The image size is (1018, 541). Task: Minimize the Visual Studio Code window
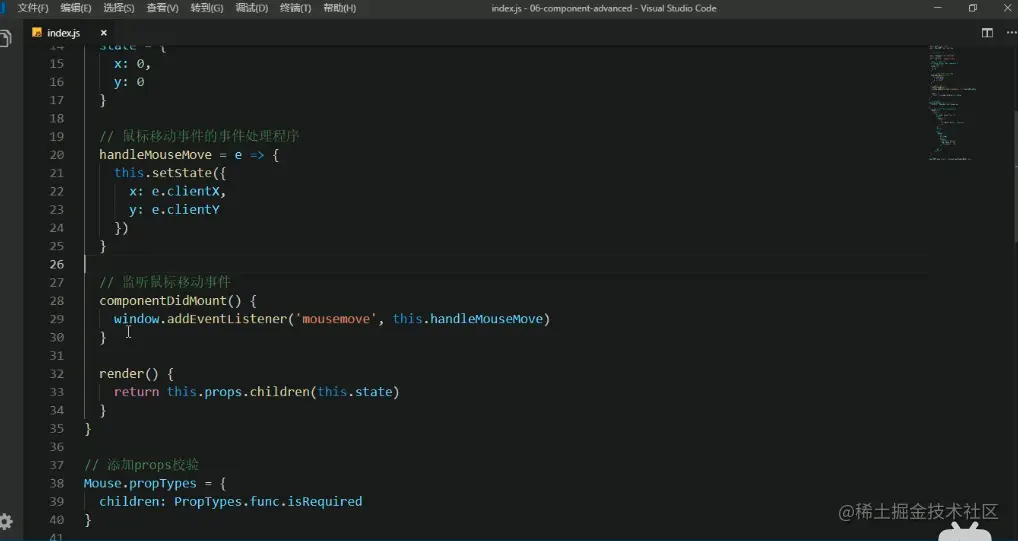(x=937, y=8)
